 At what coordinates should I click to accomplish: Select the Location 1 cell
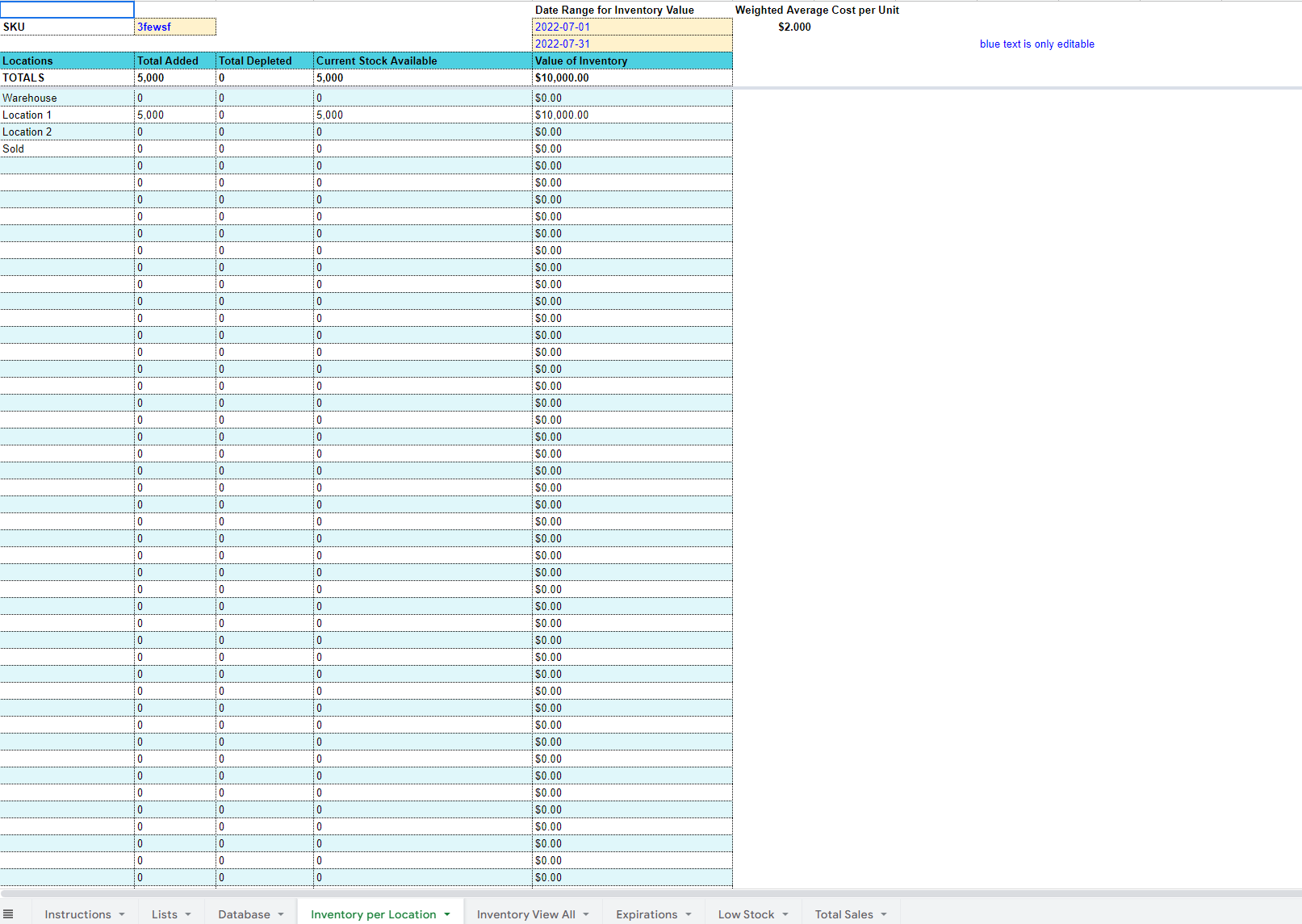67,115
